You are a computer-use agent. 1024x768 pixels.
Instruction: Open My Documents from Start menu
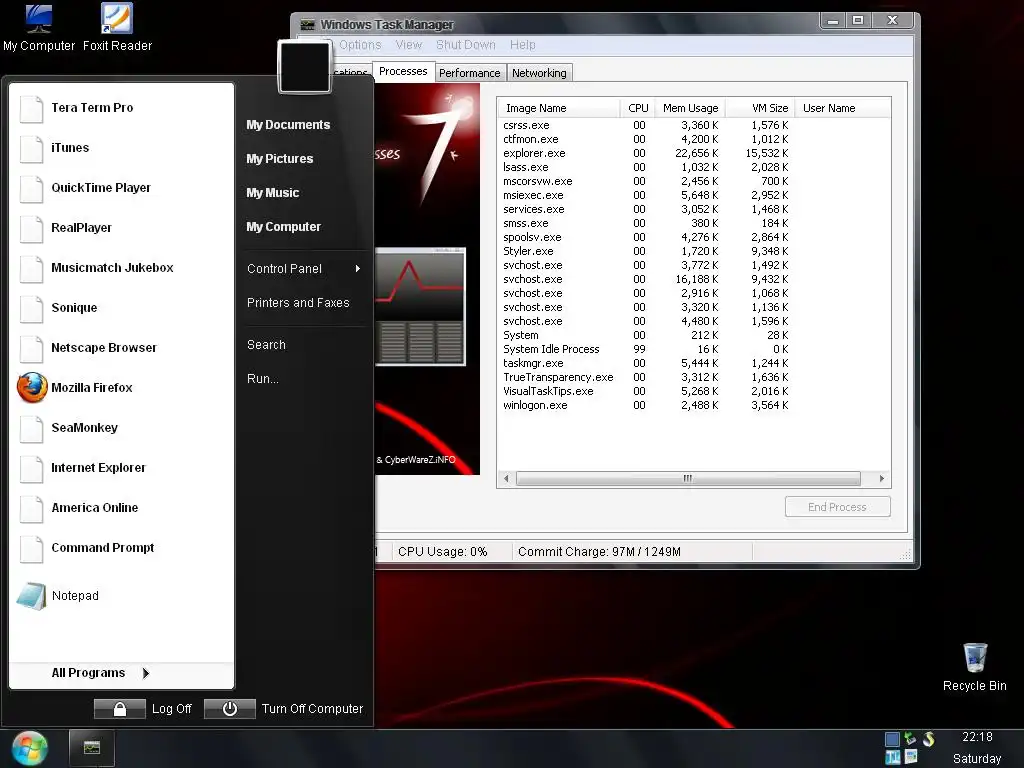pyautogui.click(x=288, y=125)
